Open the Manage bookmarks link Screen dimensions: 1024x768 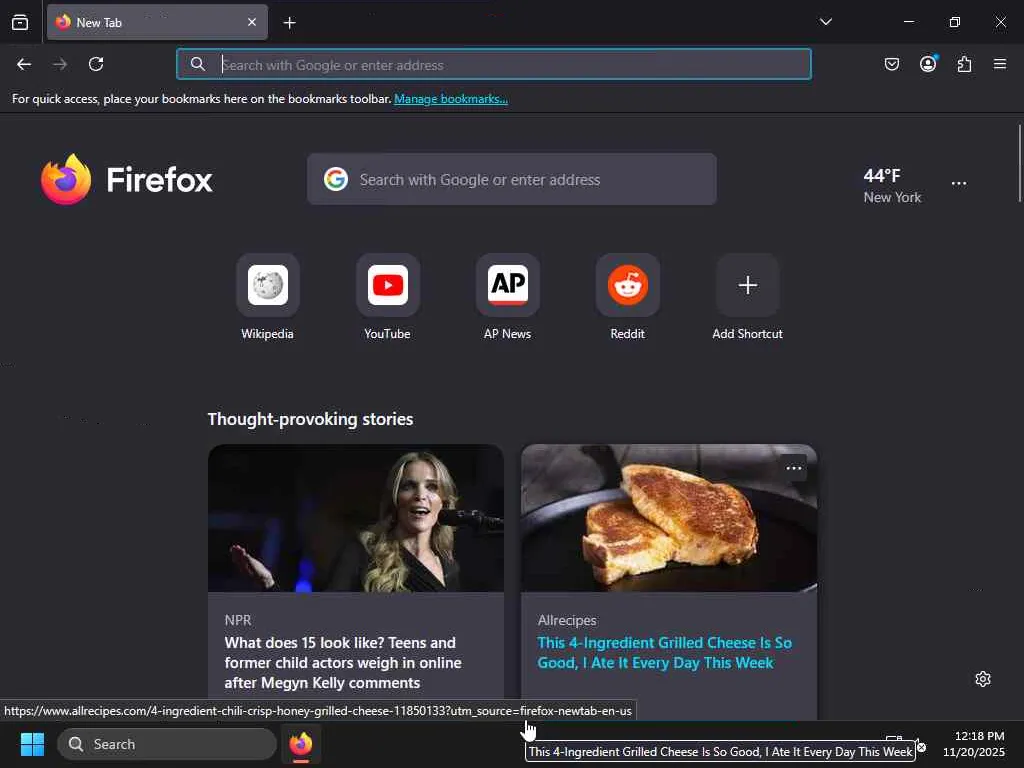[451, 99]
